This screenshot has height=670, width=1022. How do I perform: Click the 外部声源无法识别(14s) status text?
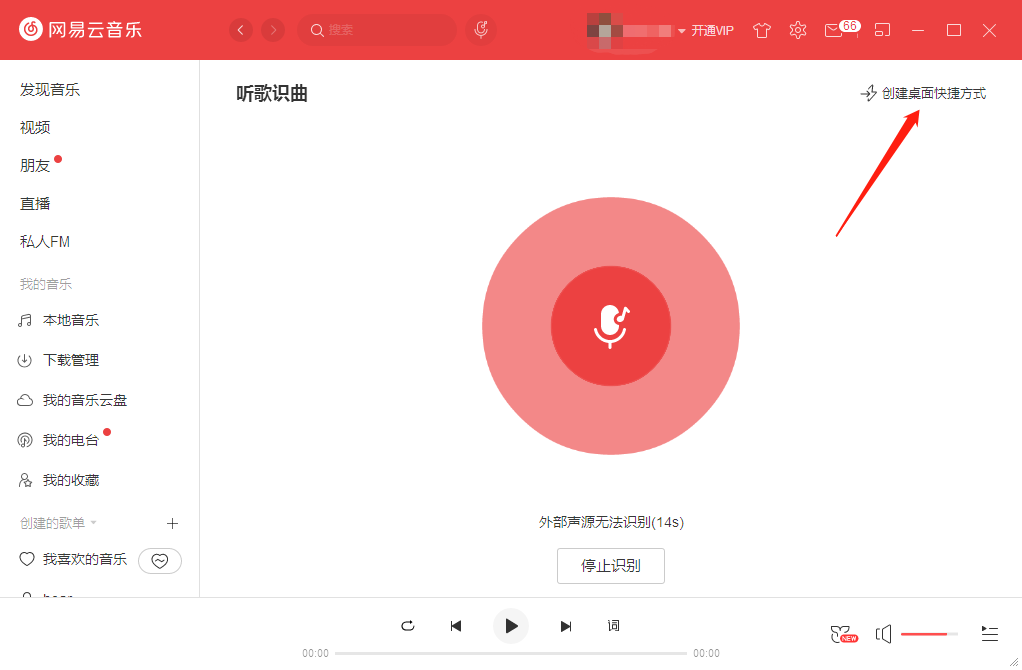click(611, 522)
